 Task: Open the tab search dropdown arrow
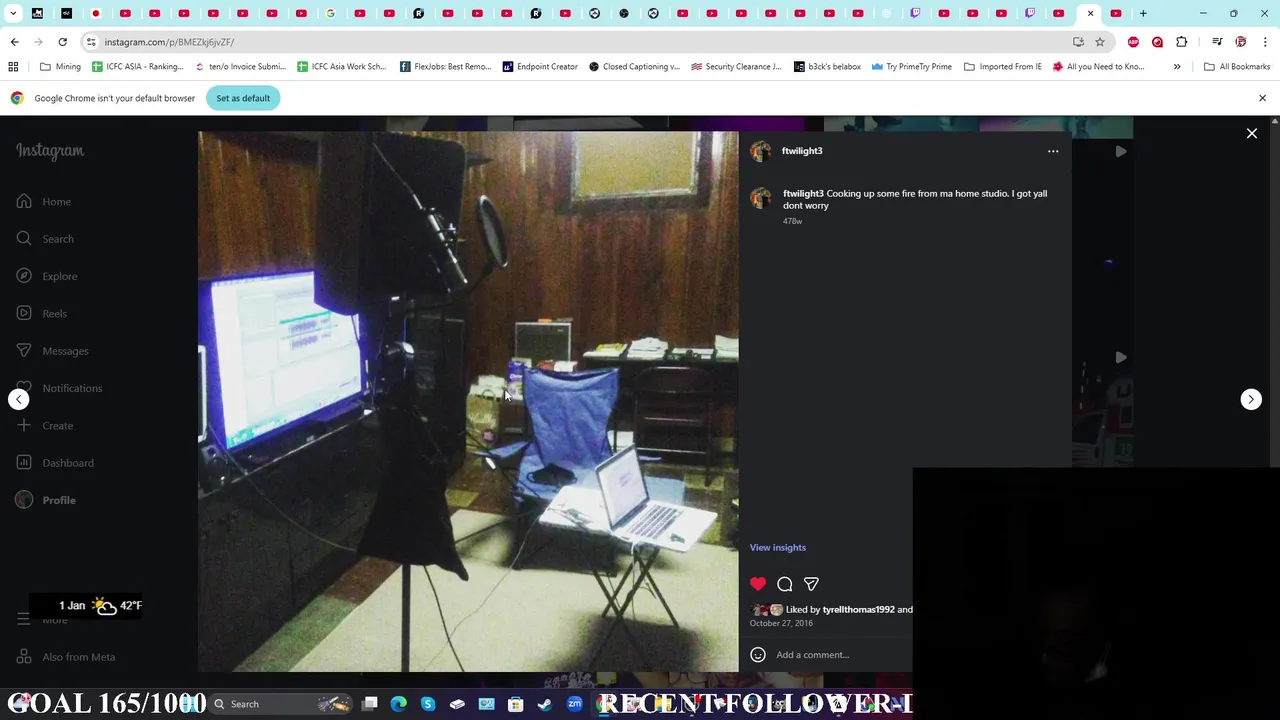13,14
